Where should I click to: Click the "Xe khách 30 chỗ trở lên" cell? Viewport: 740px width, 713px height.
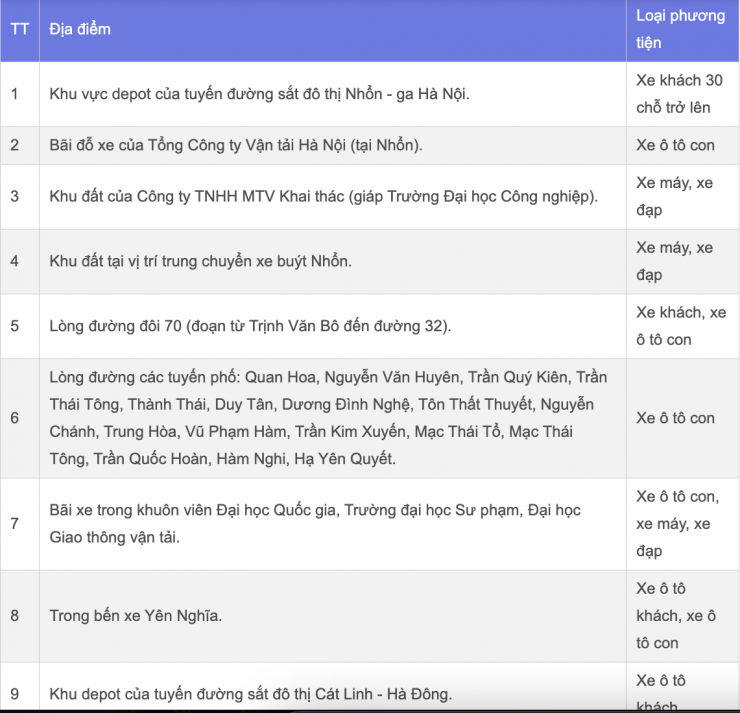pyautogui.click(x=679, y=94)
